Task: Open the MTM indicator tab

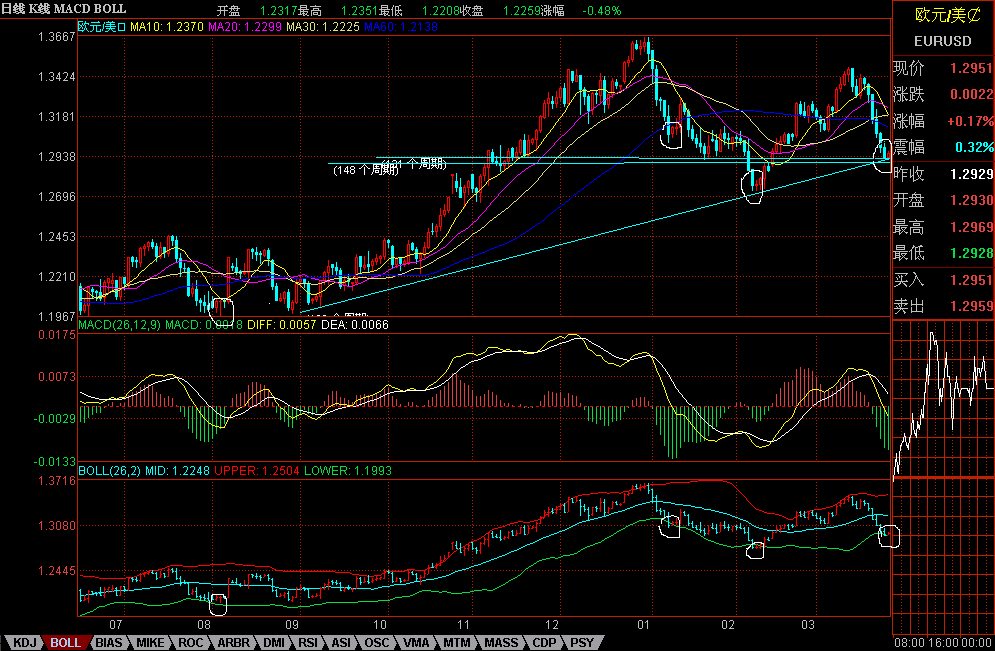Action: point(457,643)
